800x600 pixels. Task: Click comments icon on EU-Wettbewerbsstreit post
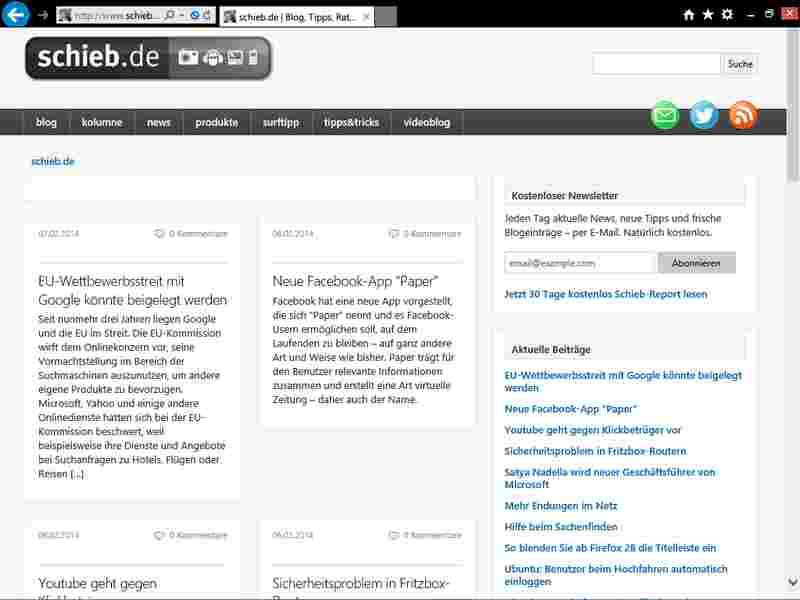click(x=159, y=234)
